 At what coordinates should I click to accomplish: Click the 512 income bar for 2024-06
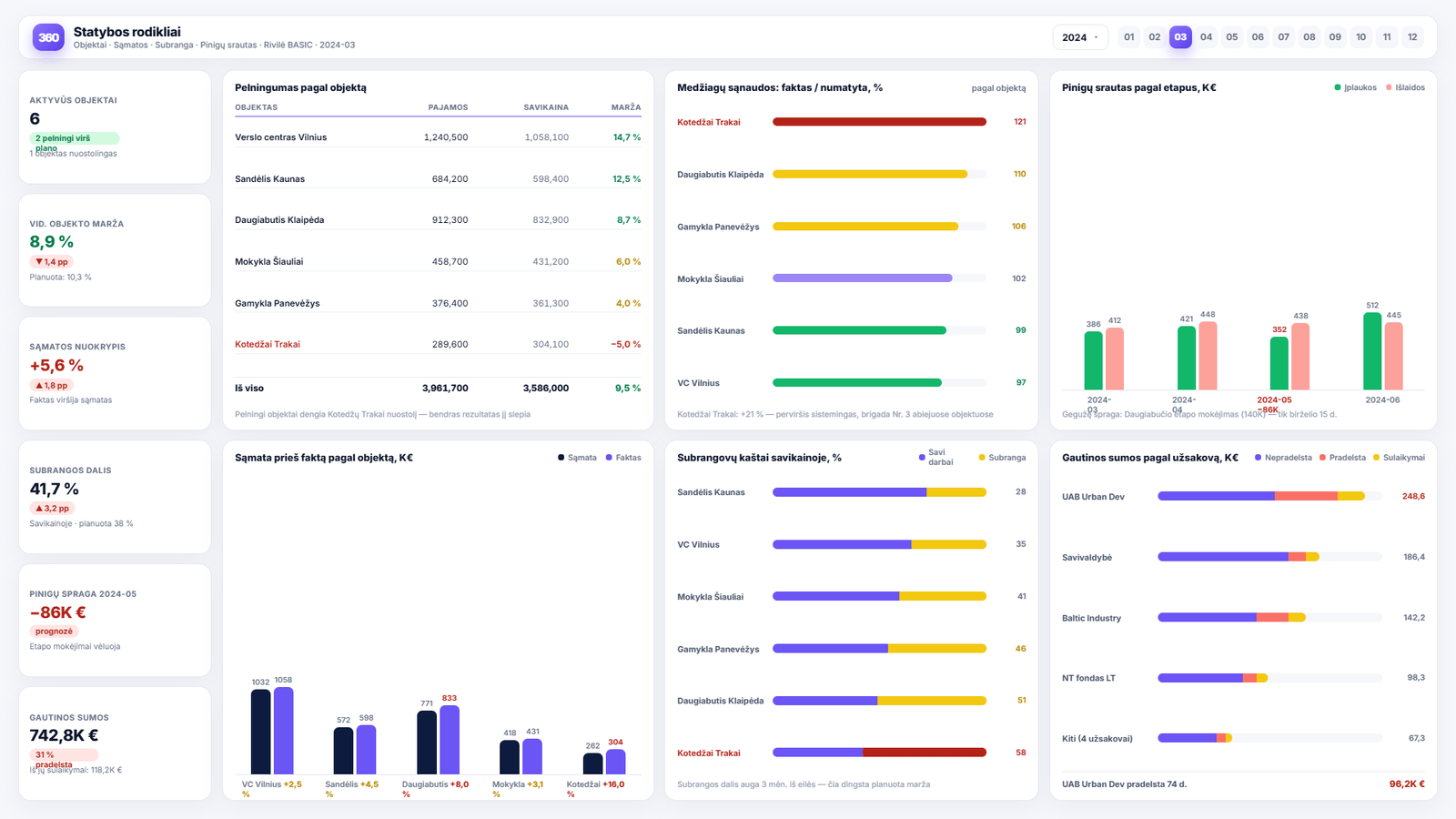coord(1372,351)
